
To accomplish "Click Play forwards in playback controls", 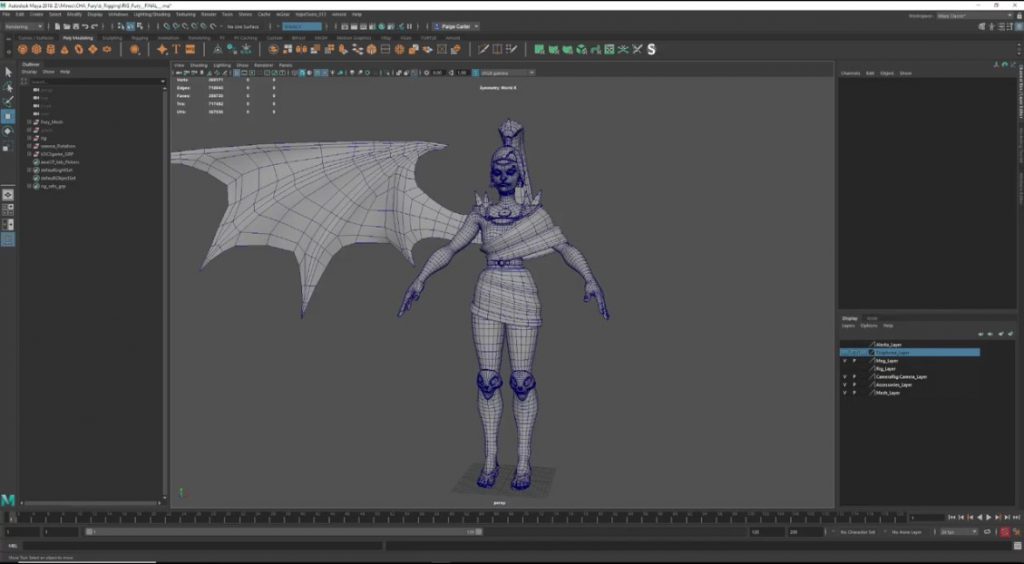I will [x=988, y=517].
